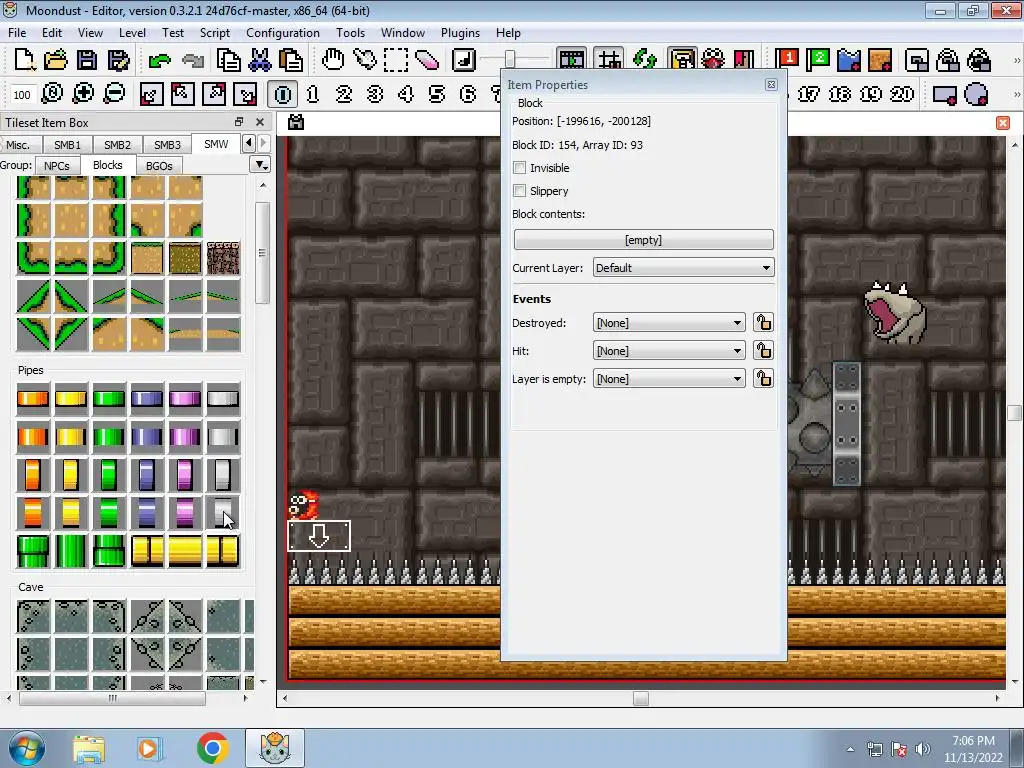Save the level with the floppy icon
Screen dimensions: 1024x768
tap(87, 60)
